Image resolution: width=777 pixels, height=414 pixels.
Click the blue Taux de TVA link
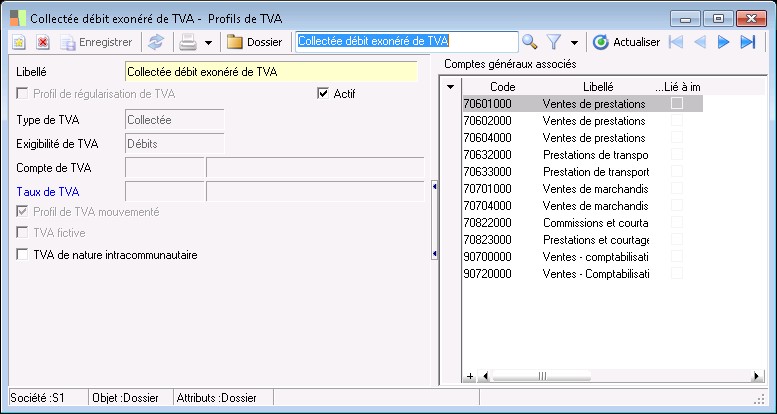tap(48, 192)
